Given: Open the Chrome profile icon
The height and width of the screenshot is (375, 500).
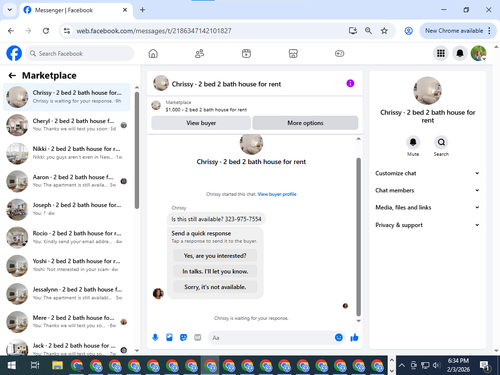Looking at the screenshot, I should coord(408,31).
